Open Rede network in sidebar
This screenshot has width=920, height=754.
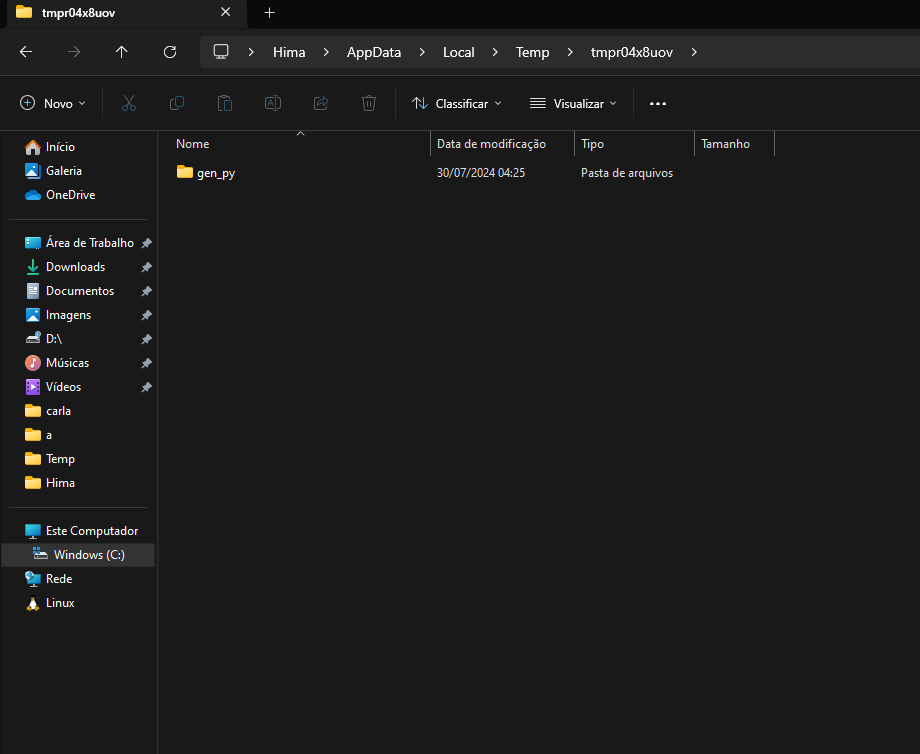click(x=48, y=579)
